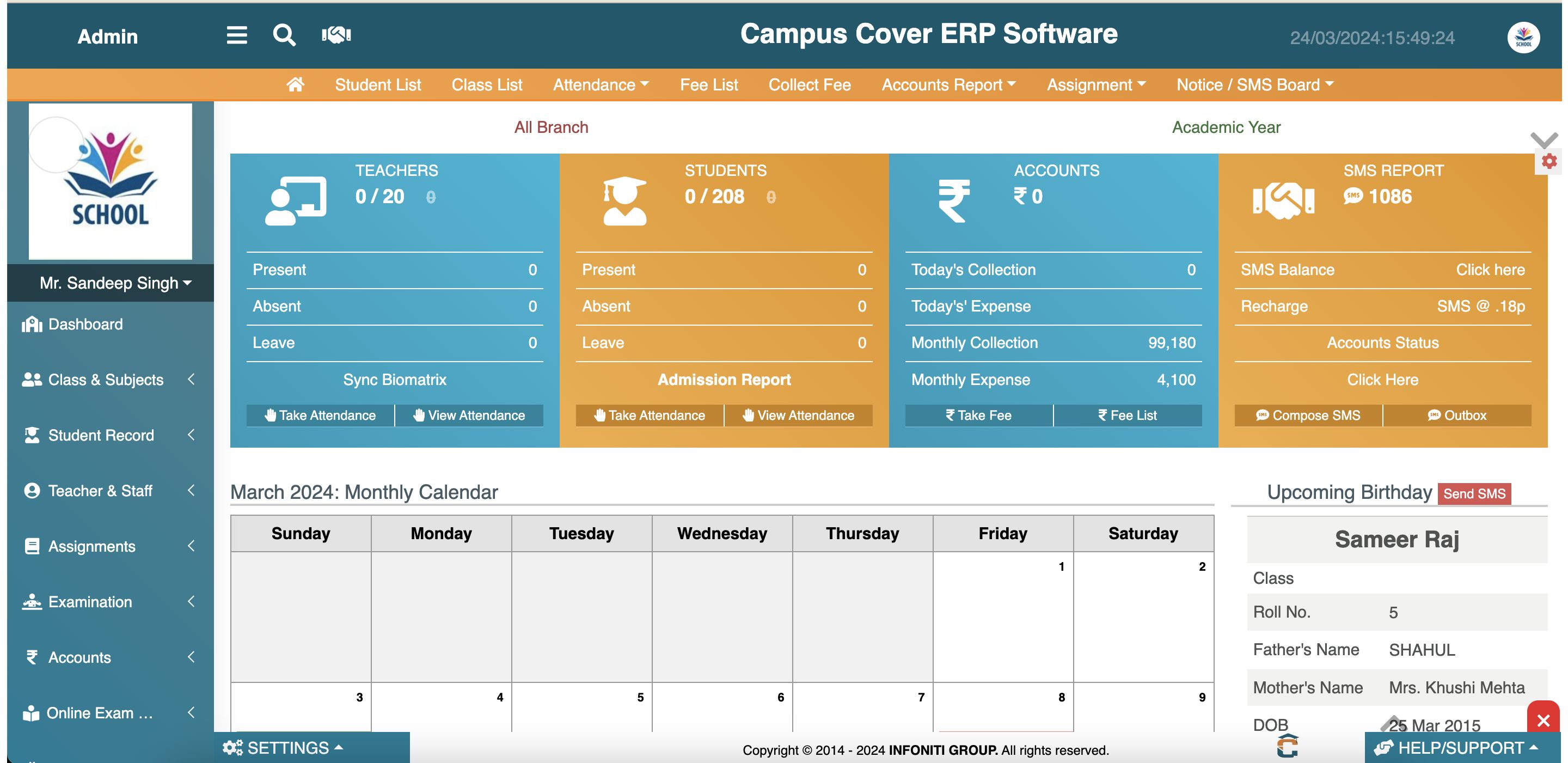The image size is (1568, 763).
Task: Open the Student List menu item
Action: click(377, 84)
